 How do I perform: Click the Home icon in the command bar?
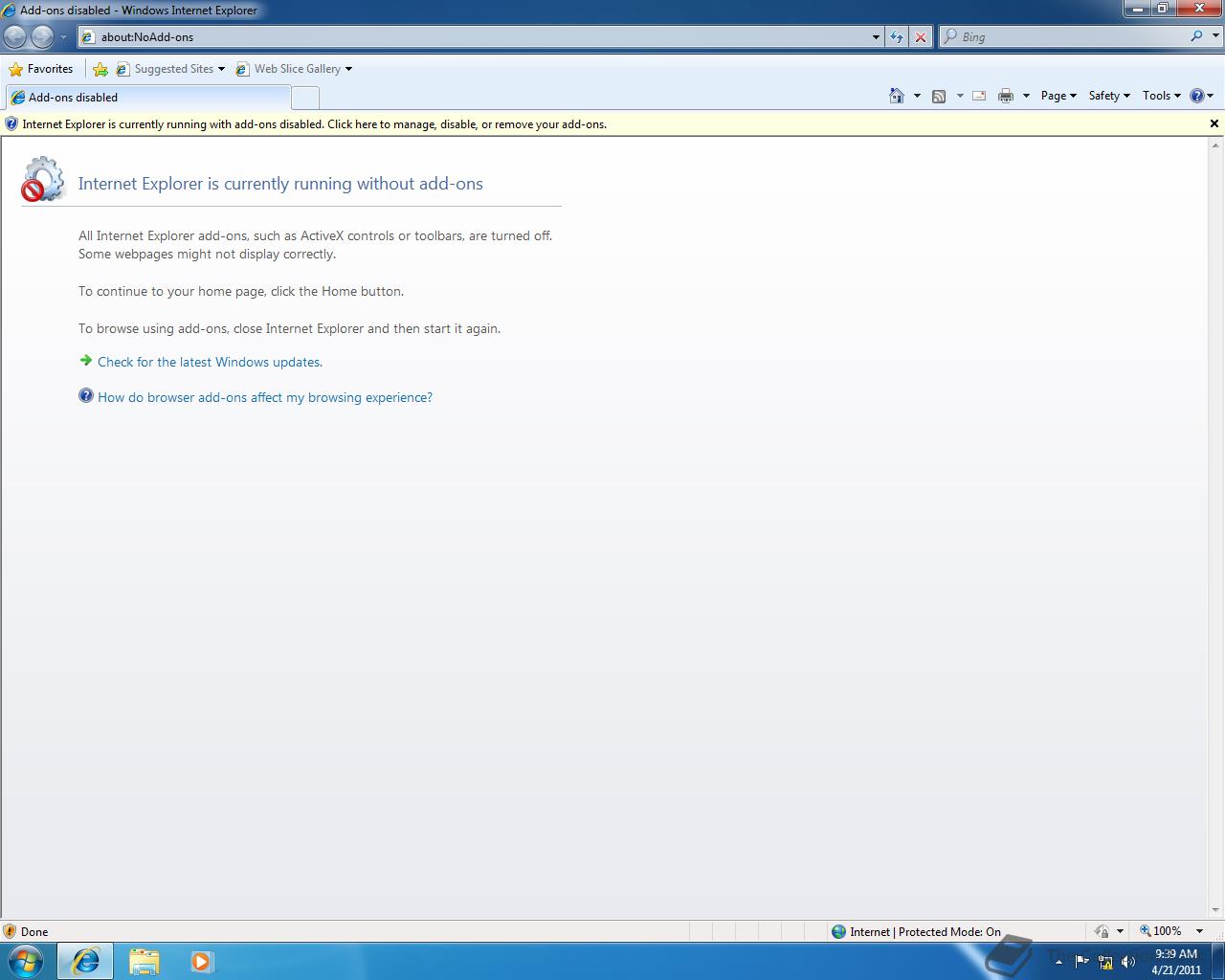(897, 96)
